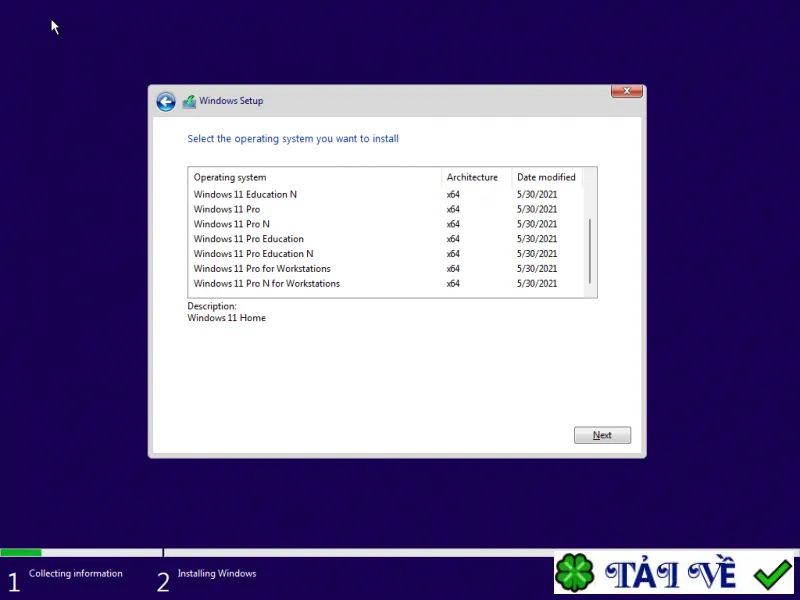Click the heading Select the operating system
This screenshot has height=600, width=800.
[293, 139]
